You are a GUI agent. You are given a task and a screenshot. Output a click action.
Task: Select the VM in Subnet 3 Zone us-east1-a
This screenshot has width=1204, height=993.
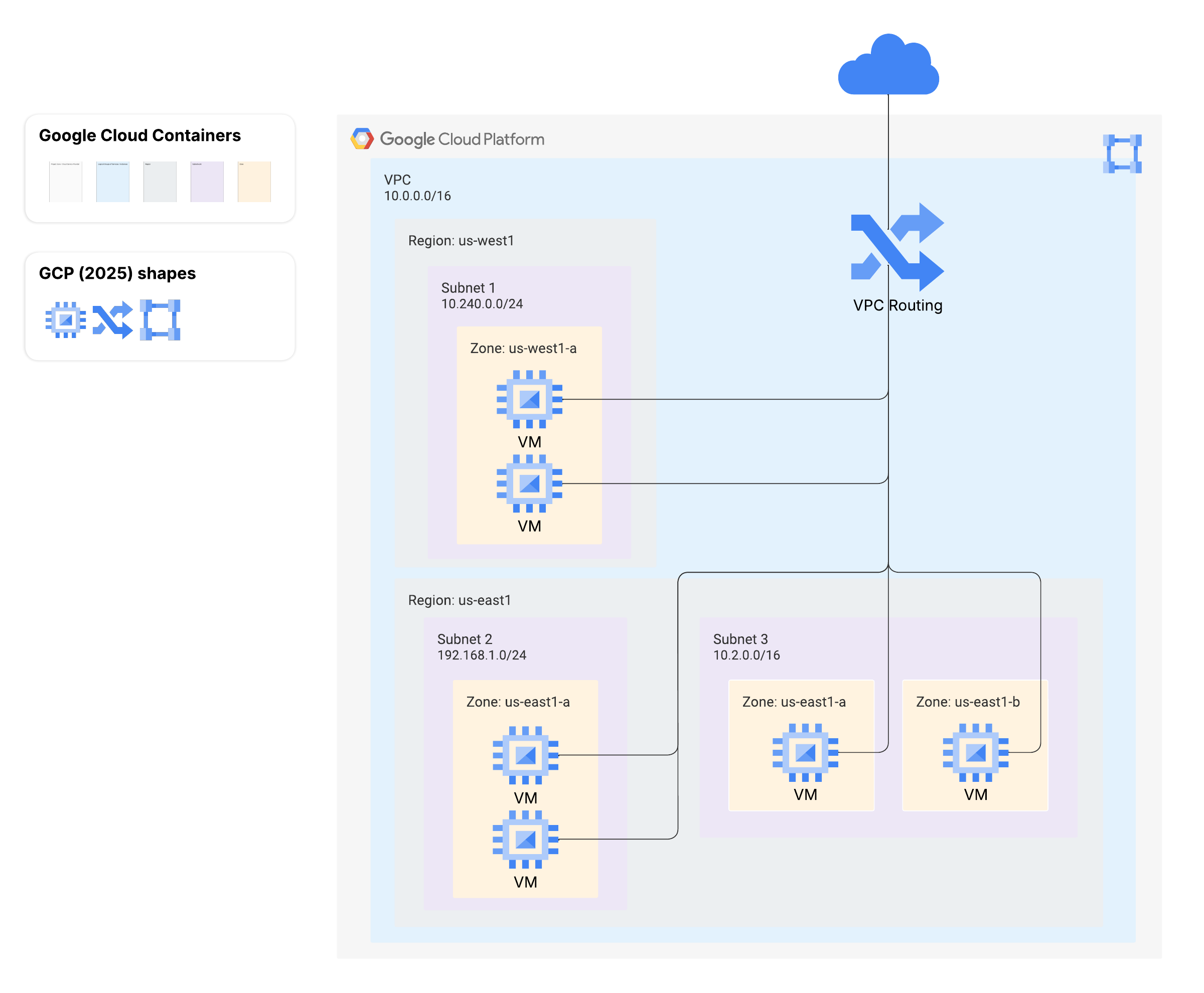(805, 752)
